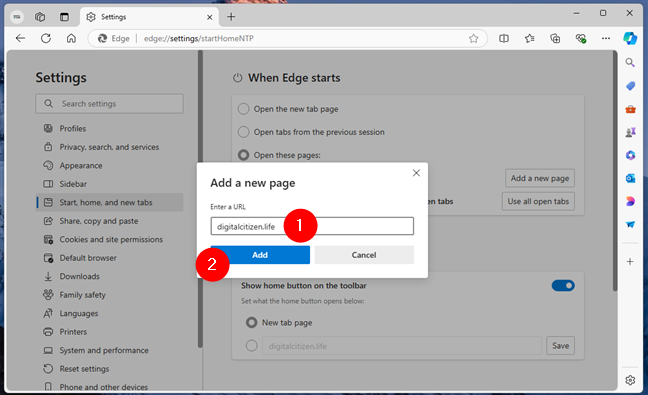This screenshot has width=648, height=395.
Task: Open a new tab
Action: [231, 17]
